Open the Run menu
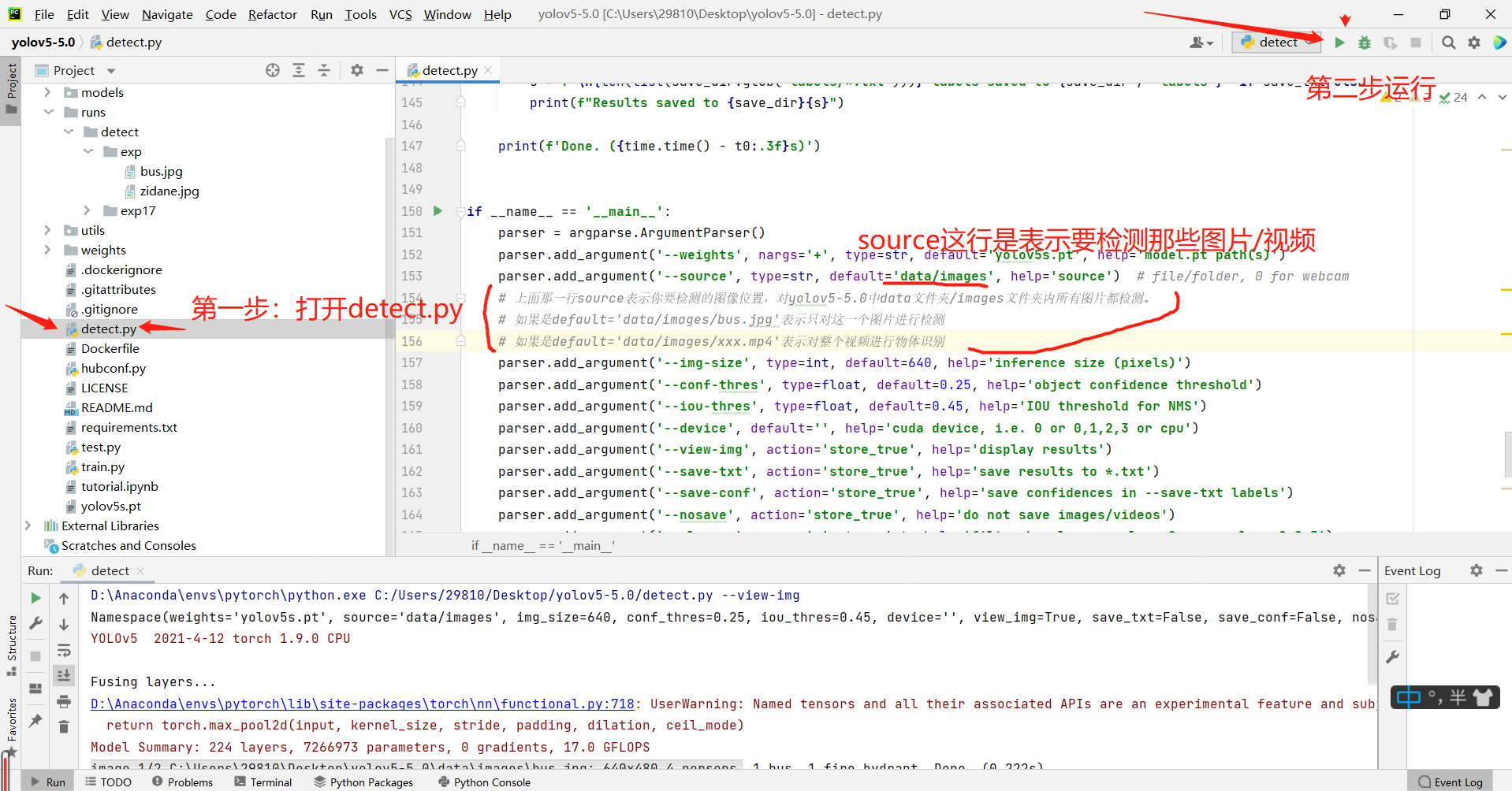This screenshot has height=791, width=1512. (322, 14)
